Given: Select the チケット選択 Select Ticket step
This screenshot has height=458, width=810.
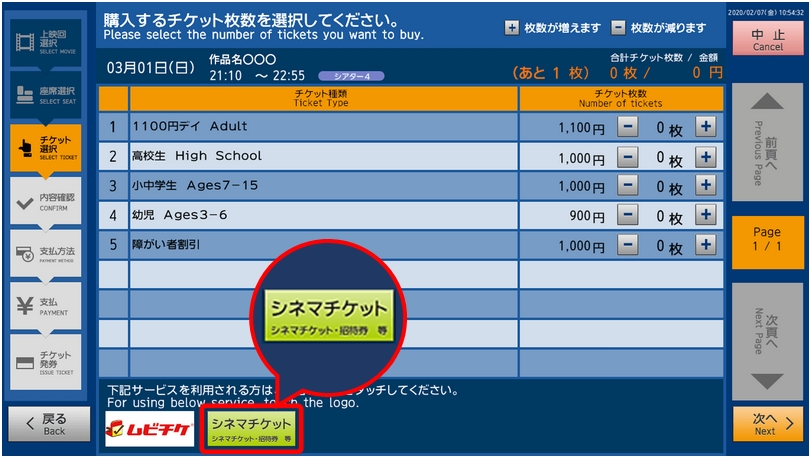Looking at the screenshot, I should point(45,148).
